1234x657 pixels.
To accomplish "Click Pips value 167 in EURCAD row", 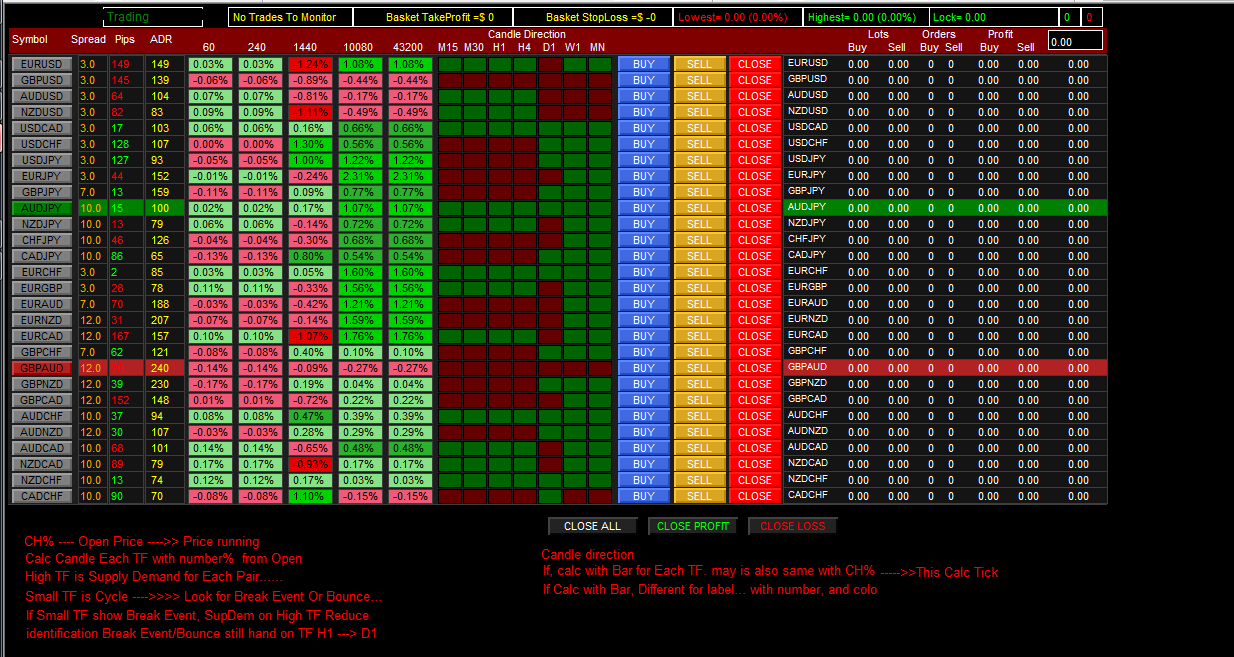I will click(122, 336).
